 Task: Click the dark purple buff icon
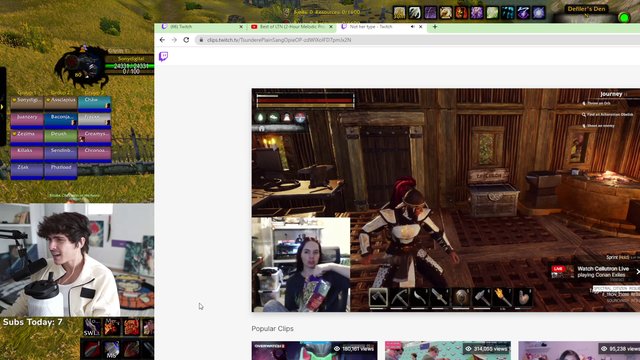tap(430, 12)
